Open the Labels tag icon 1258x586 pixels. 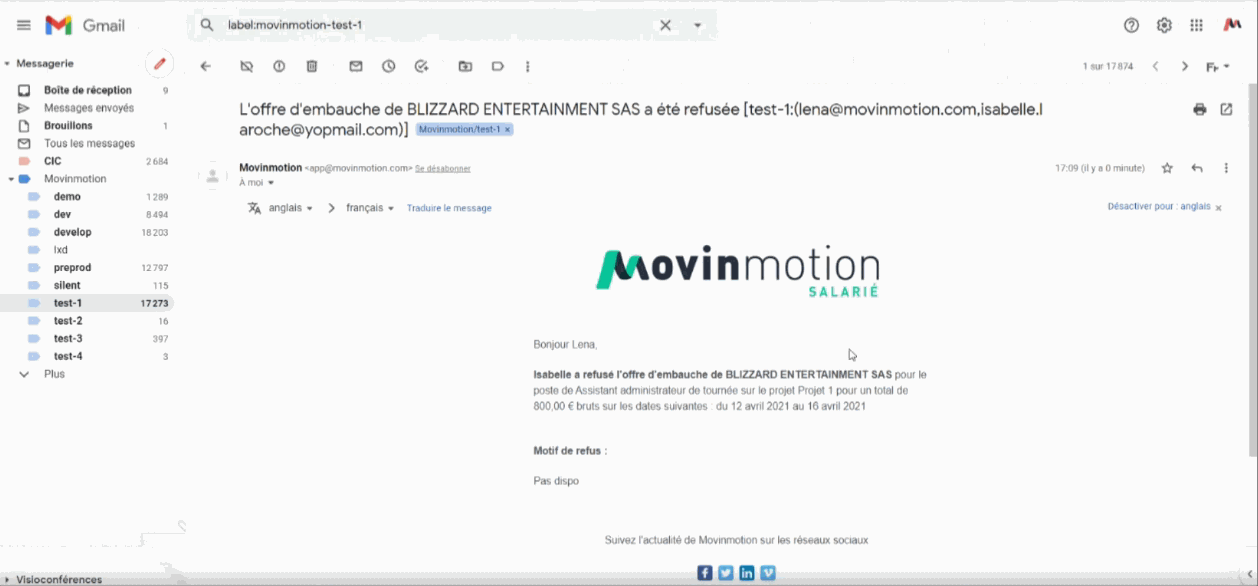coord(498,66)
